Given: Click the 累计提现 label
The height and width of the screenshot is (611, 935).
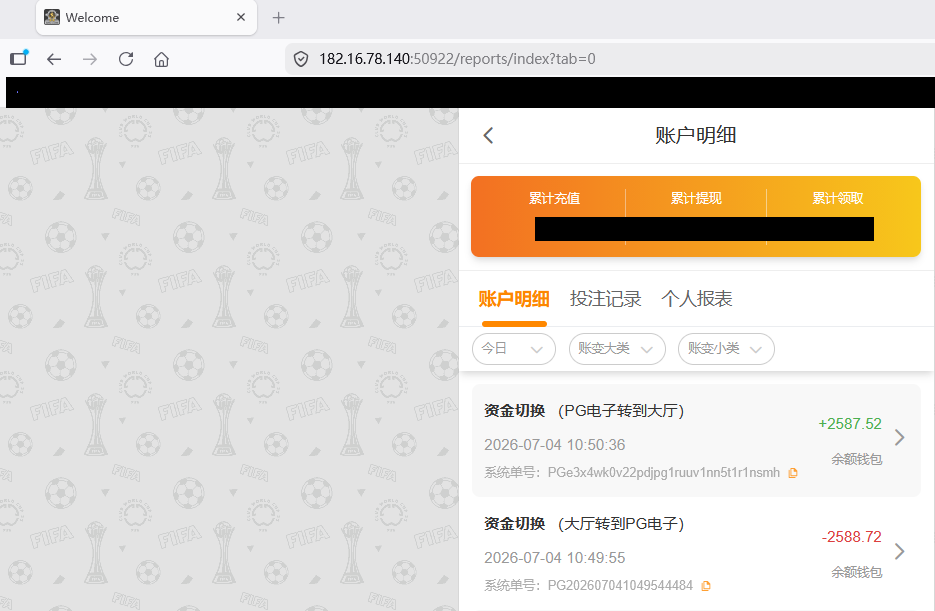Looking at the screenshot, I should (x=696, y=199).
